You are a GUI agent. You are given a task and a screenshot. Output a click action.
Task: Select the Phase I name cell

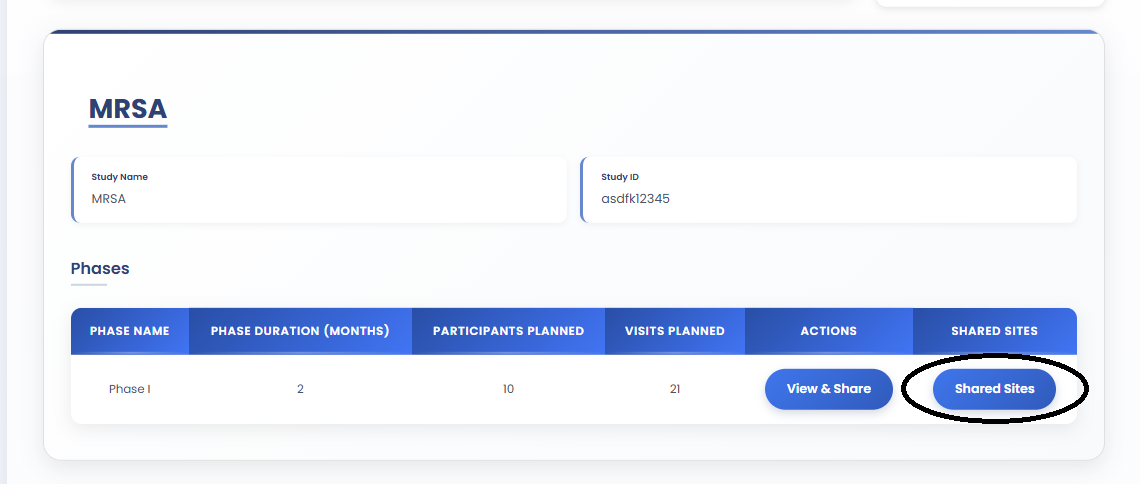tap(130, 389)
